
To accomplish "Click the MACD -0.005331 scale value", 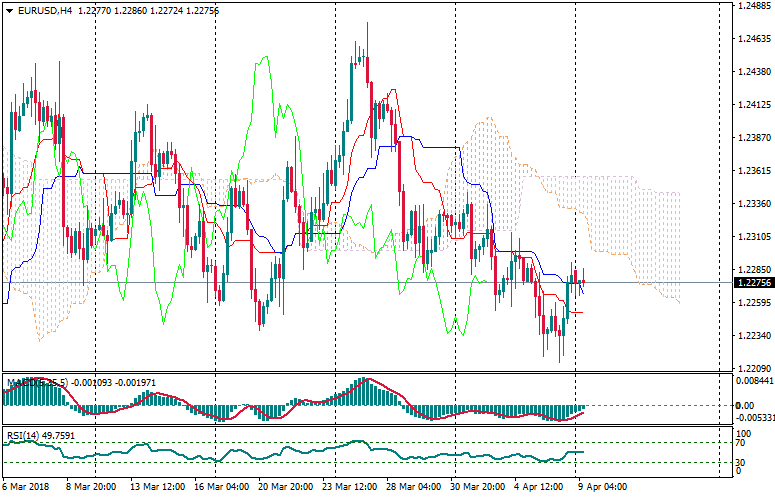I will point(755,419).
